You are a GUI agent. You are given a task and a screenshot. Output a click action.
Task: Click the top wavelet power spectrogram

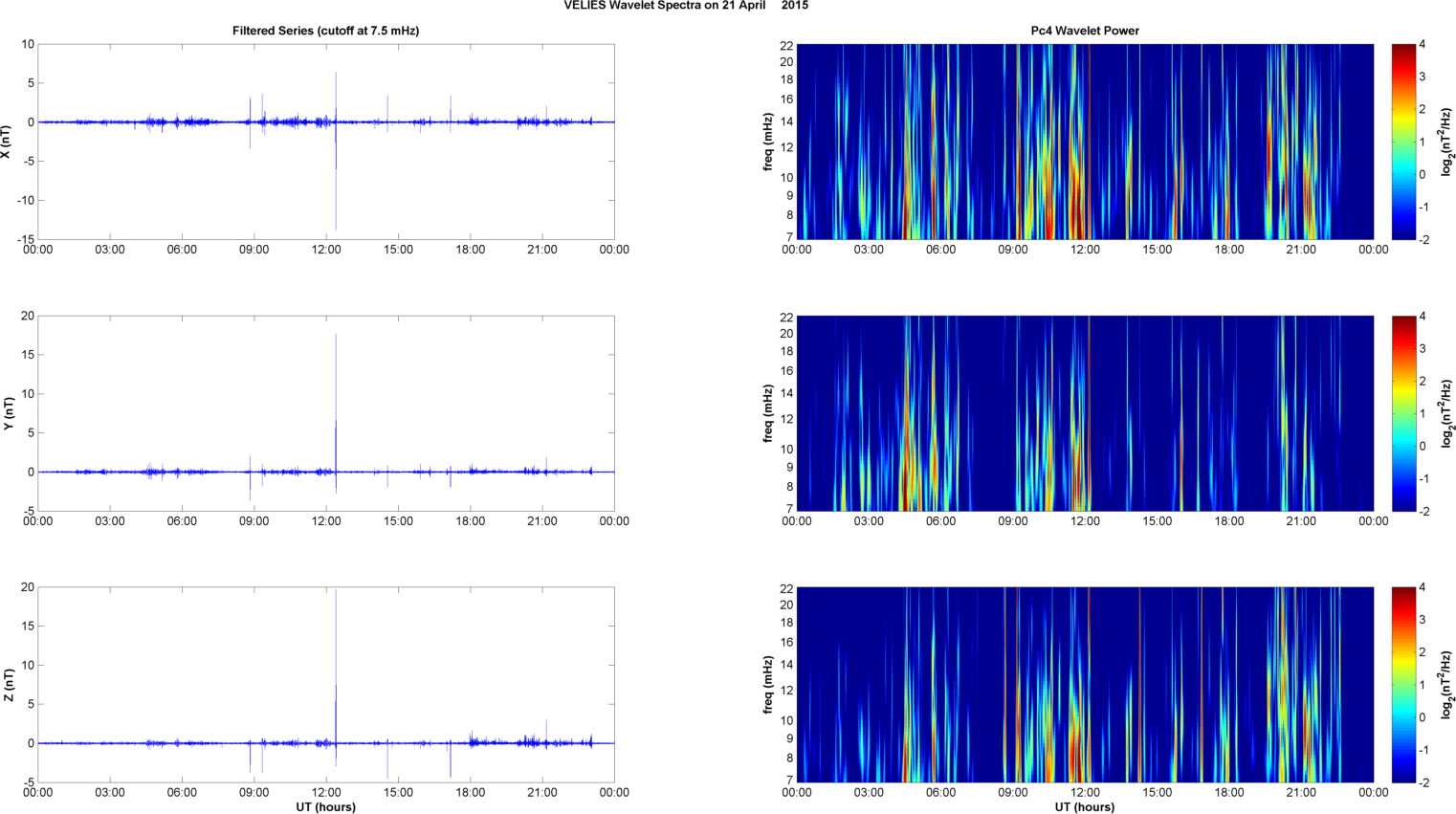tap(1084, 142)
